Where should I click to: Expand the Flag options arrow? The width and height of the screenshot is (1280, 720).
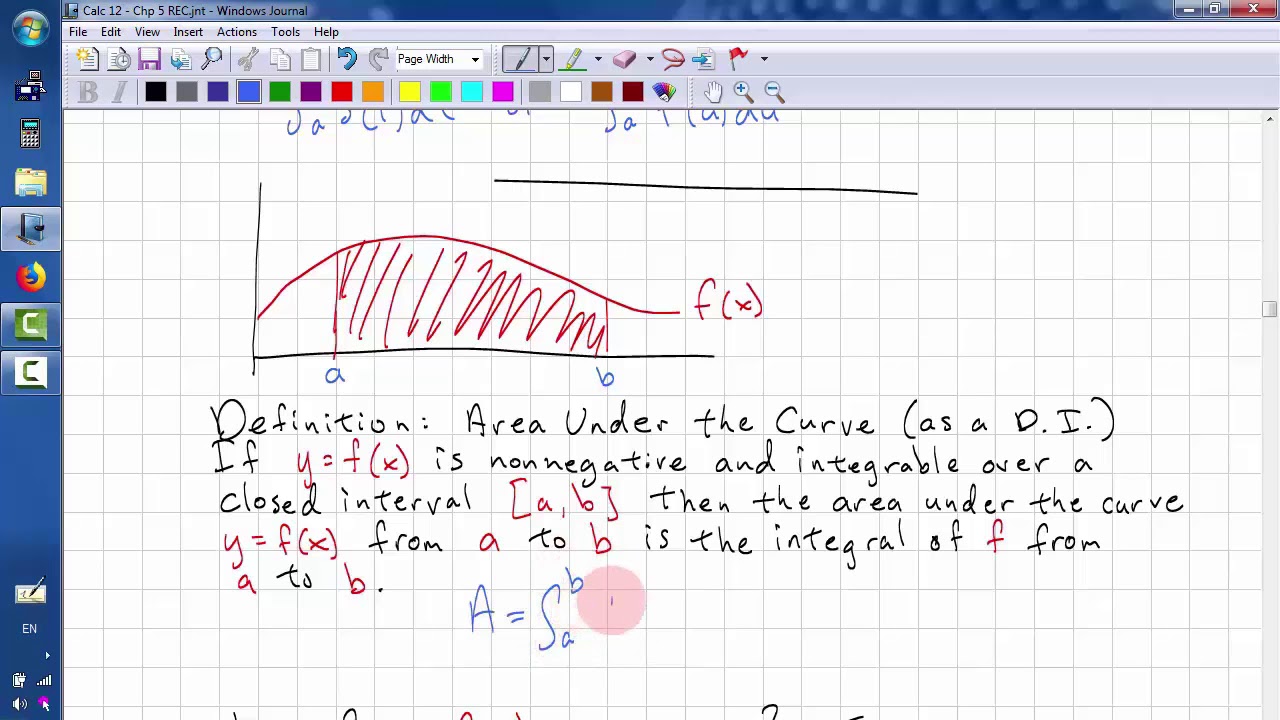coord(764,59)
